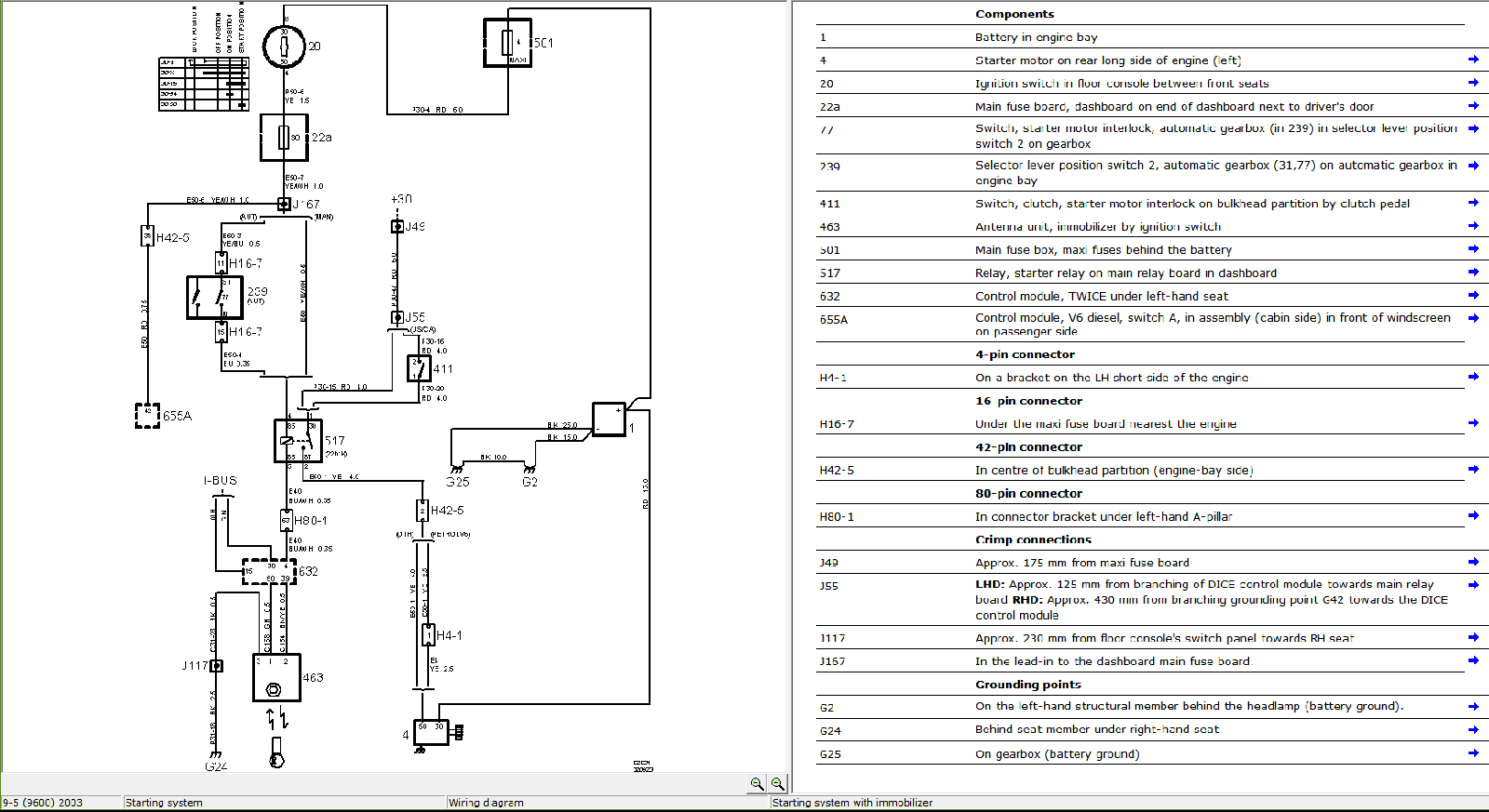Image resolution: width=1489 pixels, height=812 pixels.
Task: Click the arrow for connector H80-1 row
Action: pos(1473,515)
